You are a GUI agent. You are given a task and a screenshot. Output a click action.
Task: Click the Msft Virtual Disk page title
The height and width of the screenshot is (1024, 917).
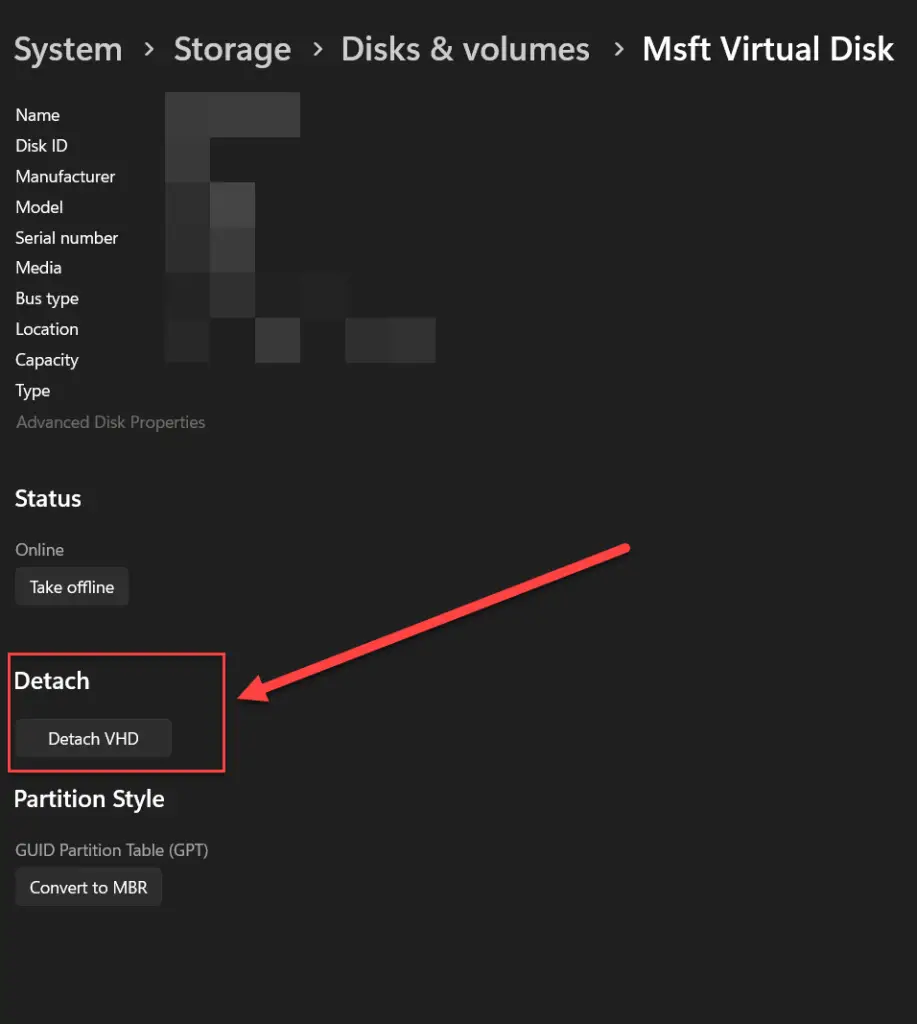[x=767, y=50]
